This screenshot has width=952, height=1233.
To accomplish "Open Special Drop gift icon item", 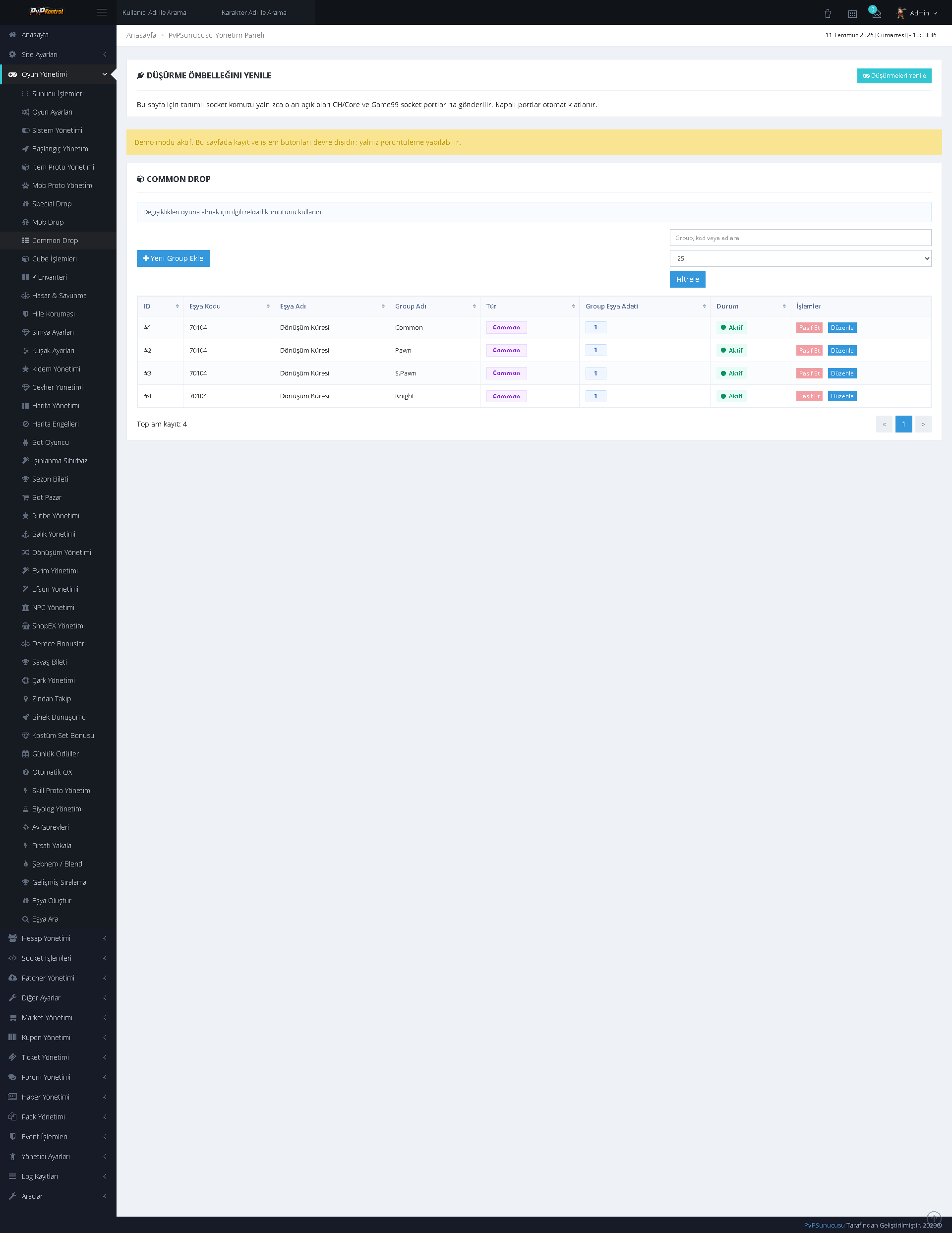I will pos(52,204).
